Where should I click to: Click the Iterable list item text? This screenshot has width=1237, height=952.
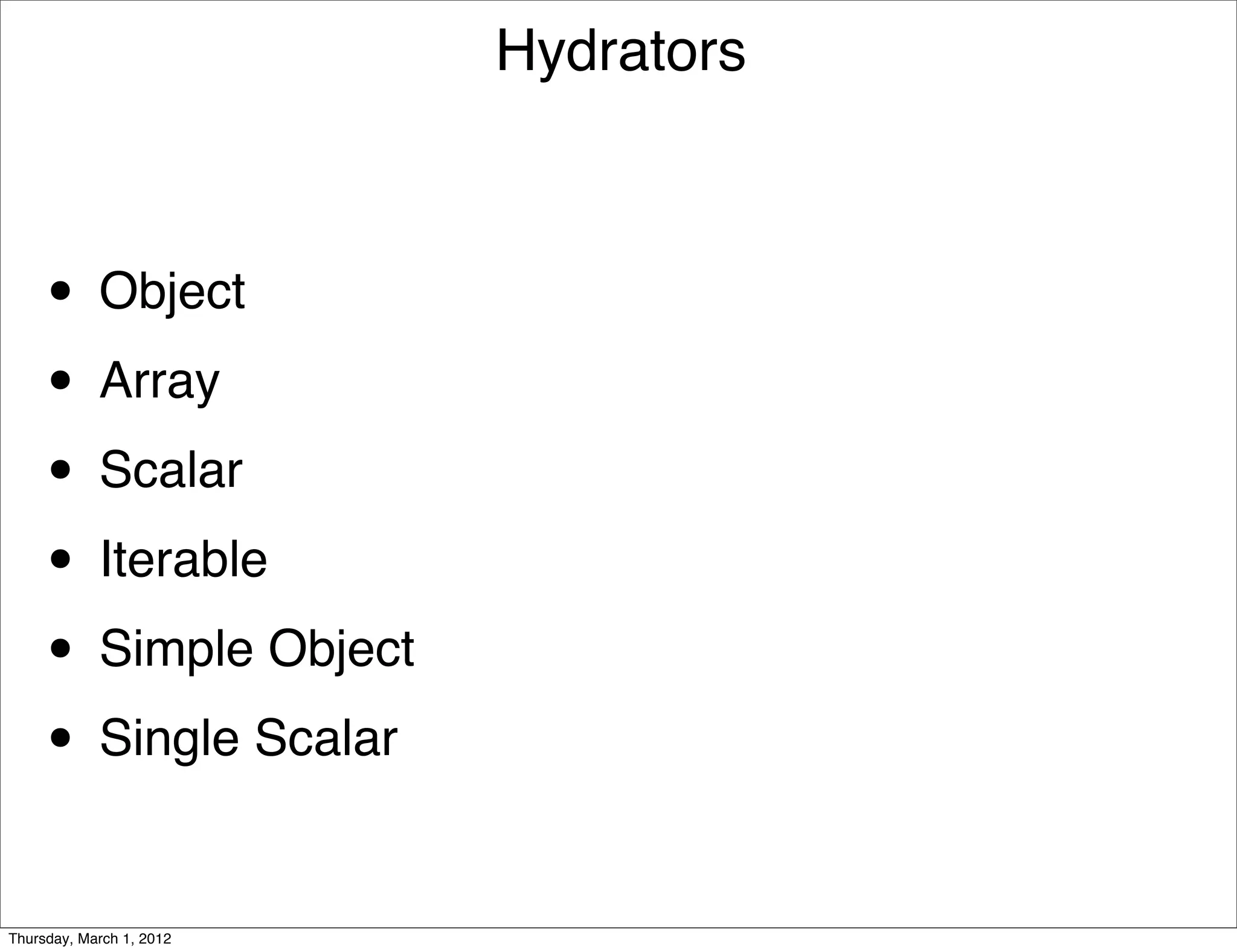183,559
